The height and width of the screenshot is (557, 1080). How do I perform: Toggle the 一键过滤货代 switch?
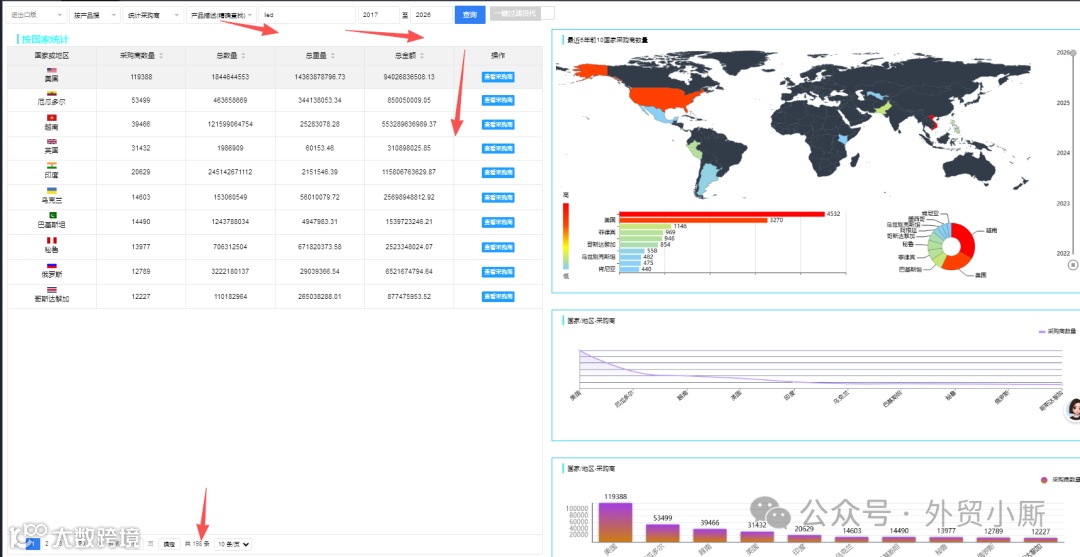pos(521,13)
